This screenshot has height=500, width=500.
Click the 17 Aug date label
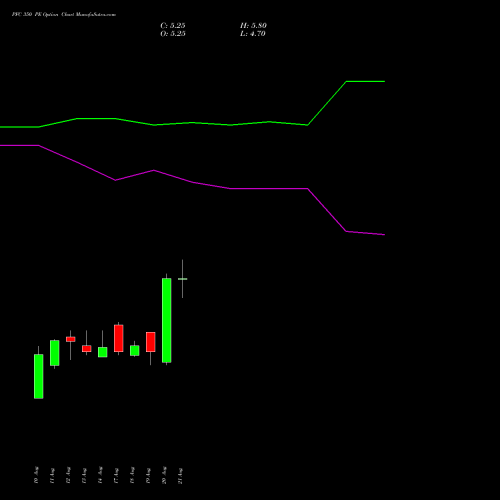tap(116, 475)
